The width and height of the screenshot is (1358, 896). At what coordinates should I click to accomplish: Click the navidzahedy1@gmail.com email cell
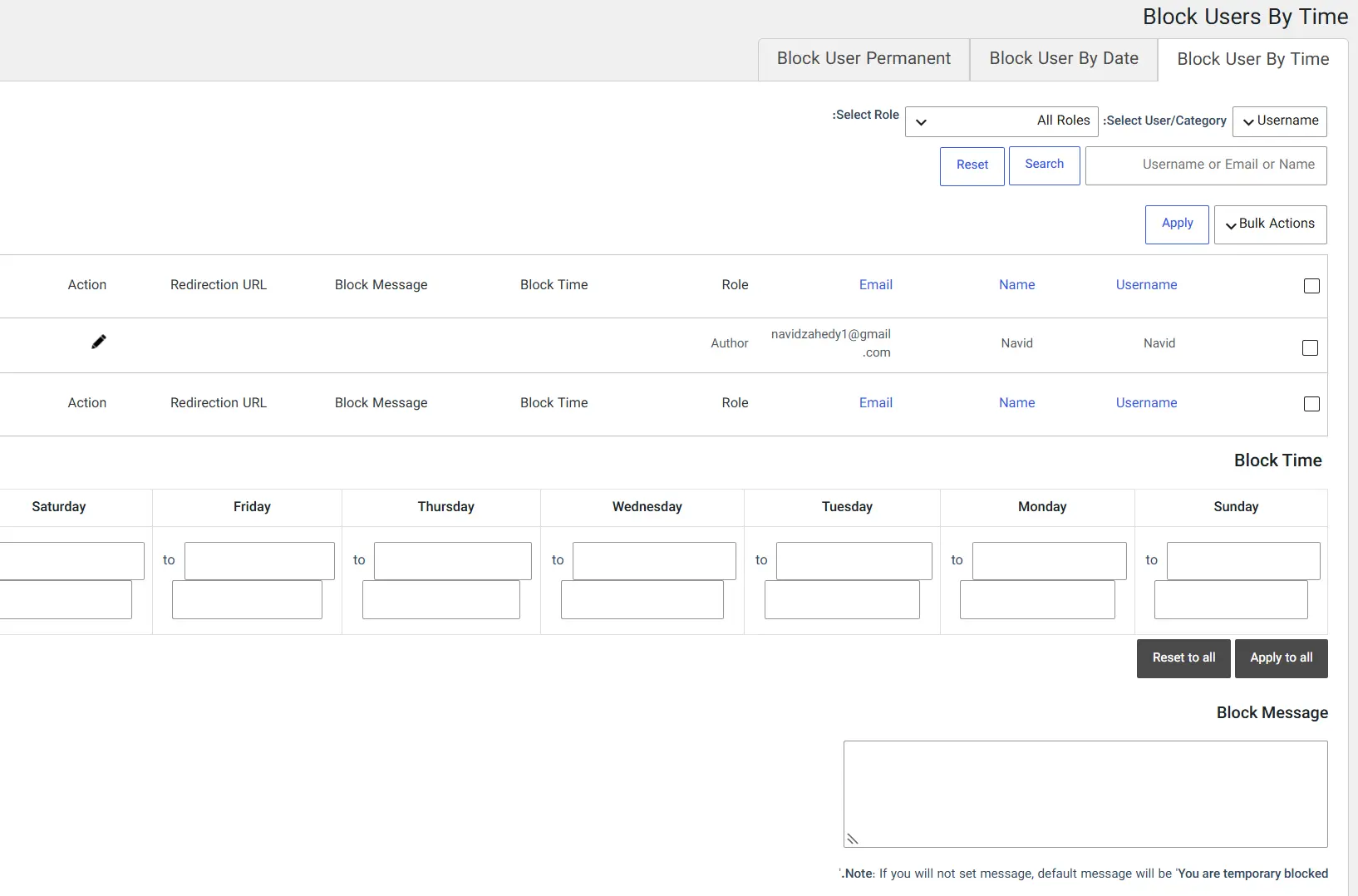[x=831, y=343]
